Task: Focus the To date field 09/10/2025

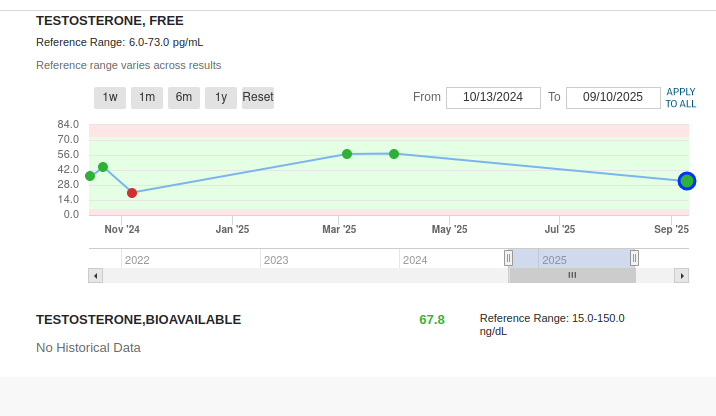Action: click(612, 97)
